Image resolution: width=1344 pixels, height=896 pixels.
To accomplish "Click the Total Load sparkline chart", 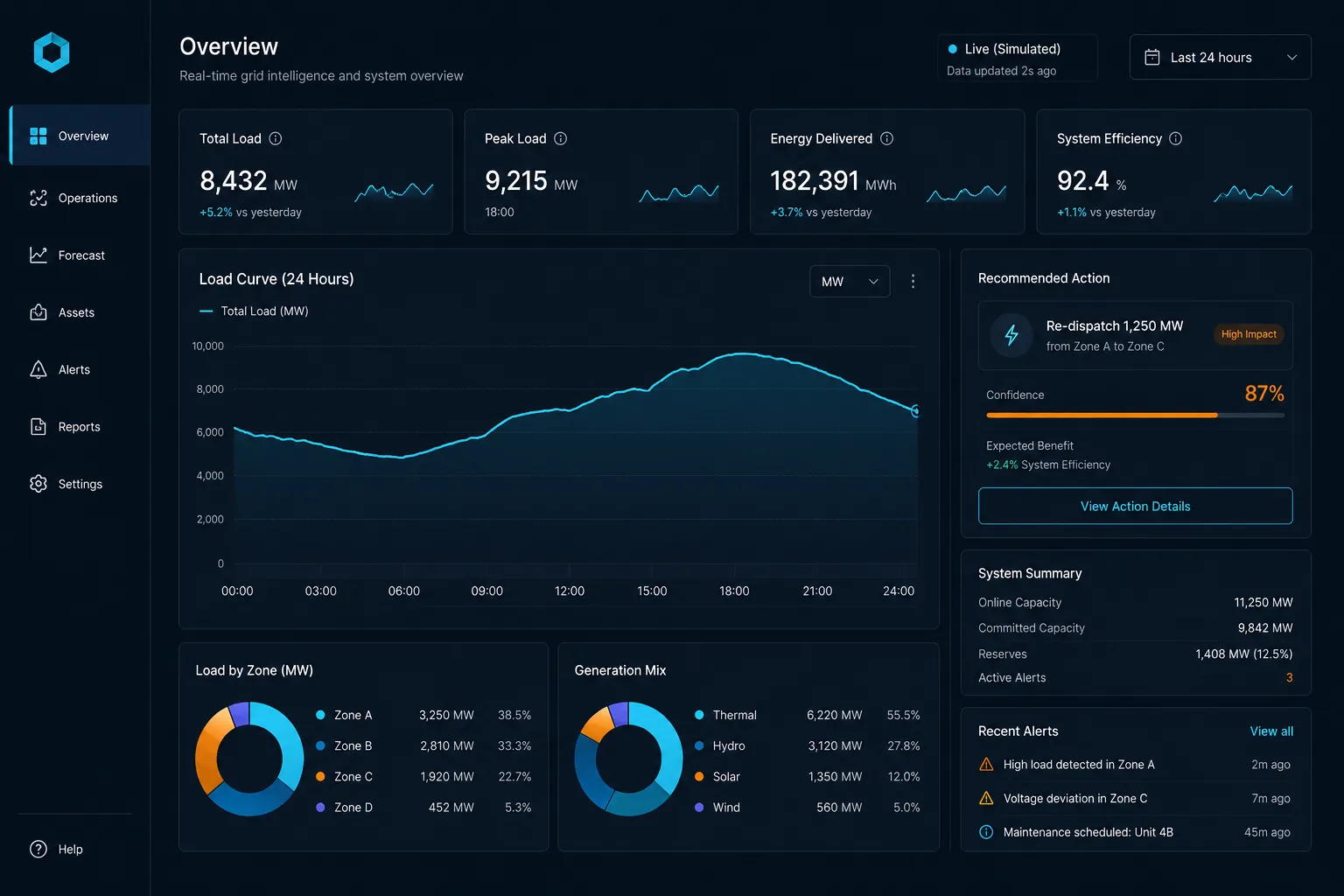I will click(394, 192).
